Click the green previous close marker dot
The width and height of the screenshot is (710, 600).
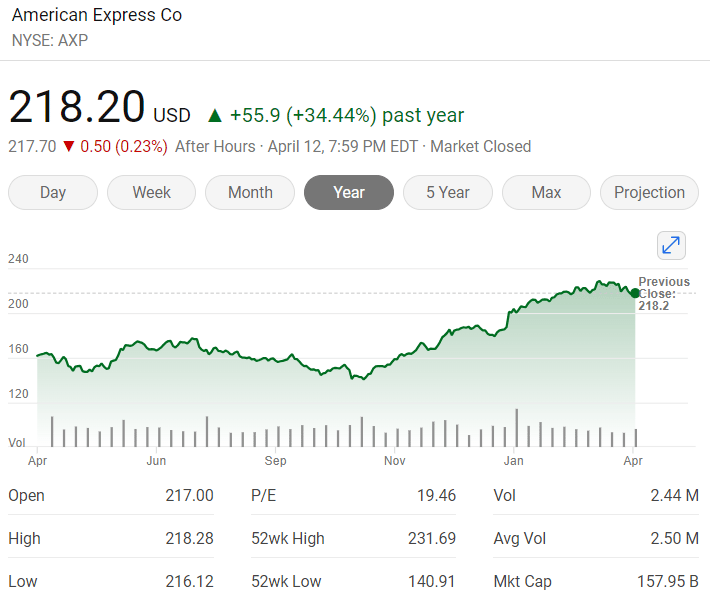[635, 293]
